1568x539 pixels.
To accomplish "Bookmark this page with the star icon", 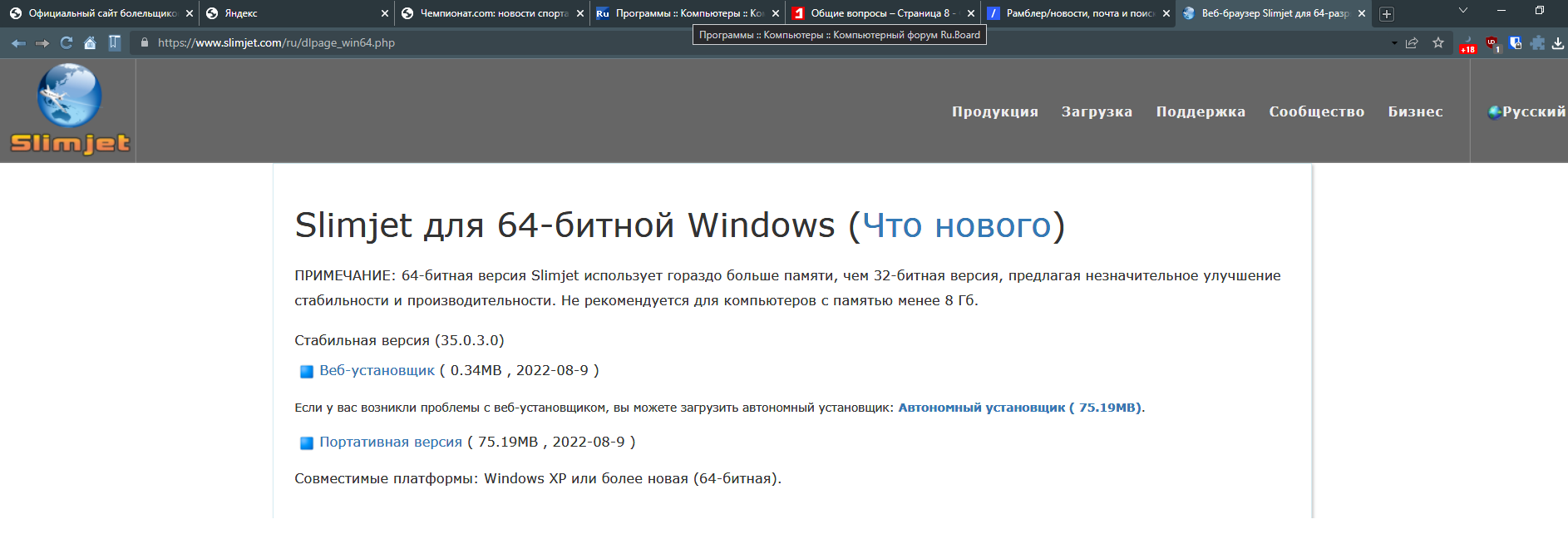I will pyautogui.click(x=1438, y=43).
